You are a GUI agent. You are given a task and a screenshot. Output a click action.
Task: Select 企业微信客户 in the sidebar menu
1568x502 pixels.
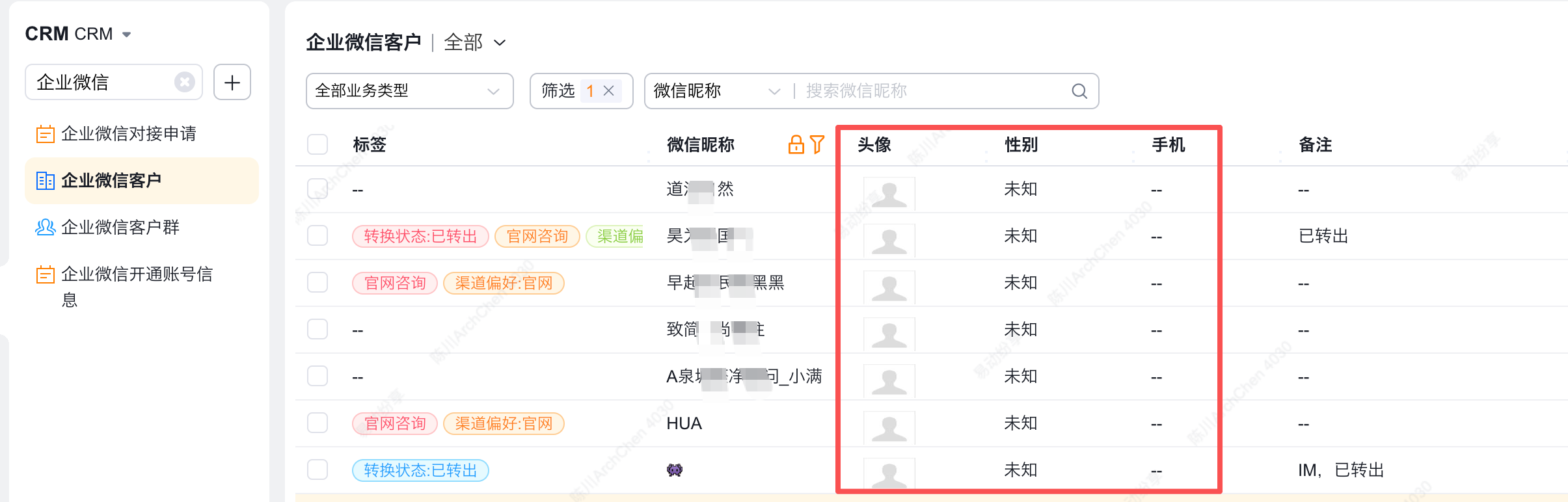point(111,181)
